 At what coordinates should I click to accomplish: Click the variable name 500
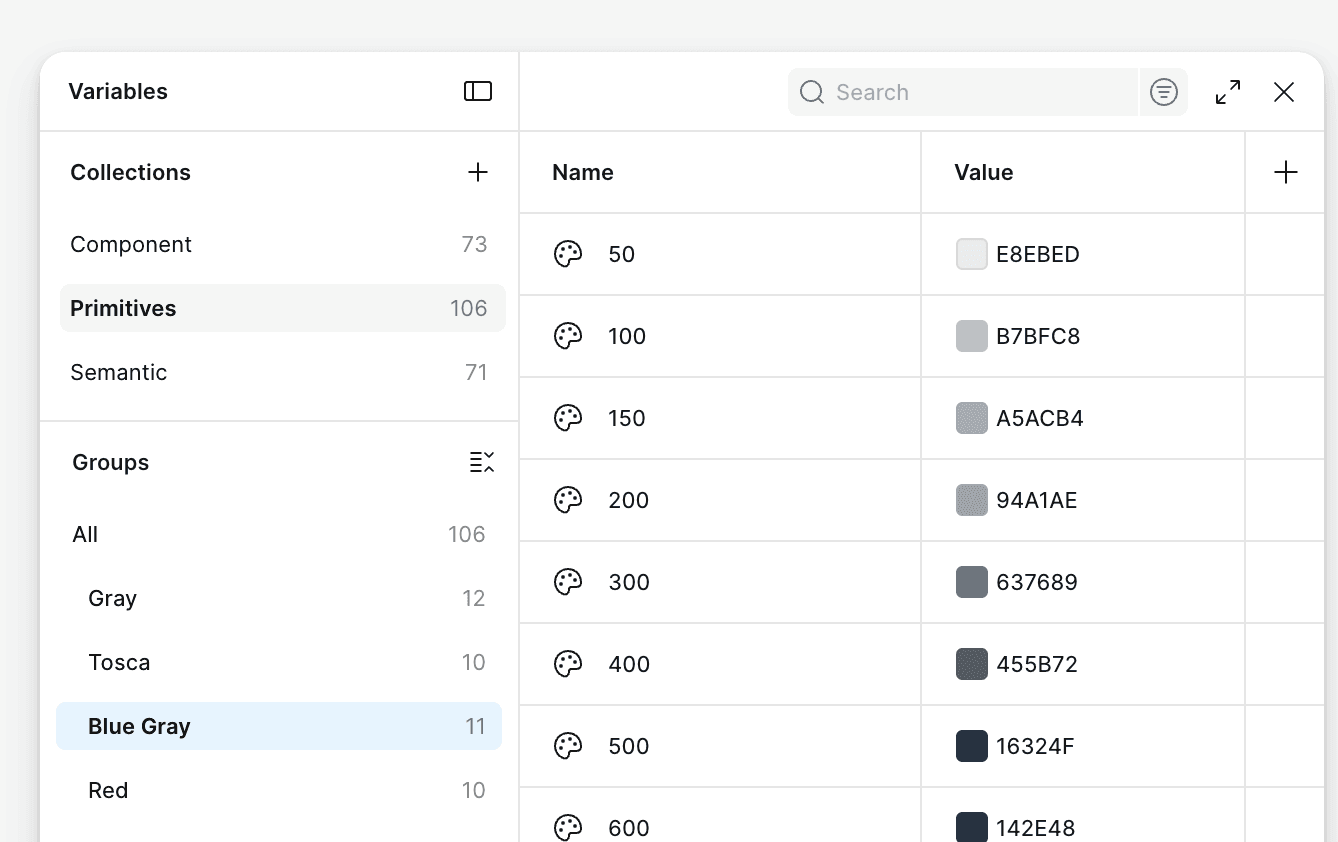tap(629, 746)
